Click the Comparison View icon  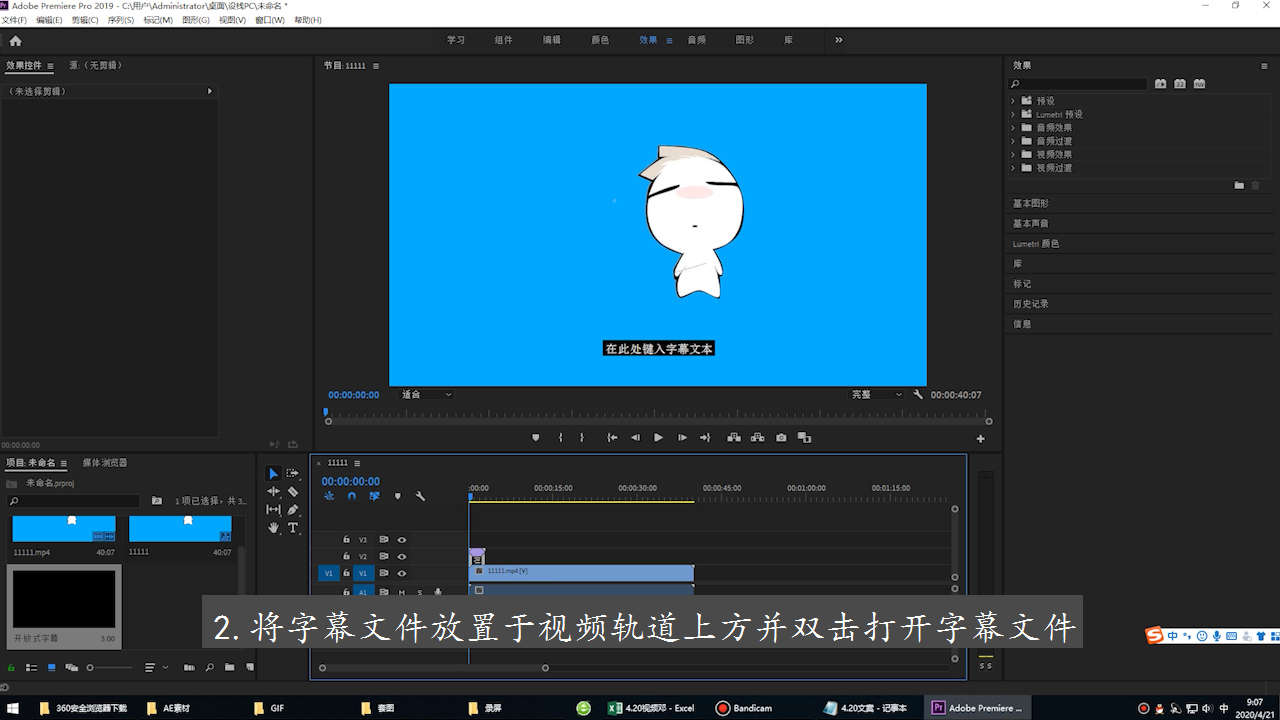click(804, 437)
